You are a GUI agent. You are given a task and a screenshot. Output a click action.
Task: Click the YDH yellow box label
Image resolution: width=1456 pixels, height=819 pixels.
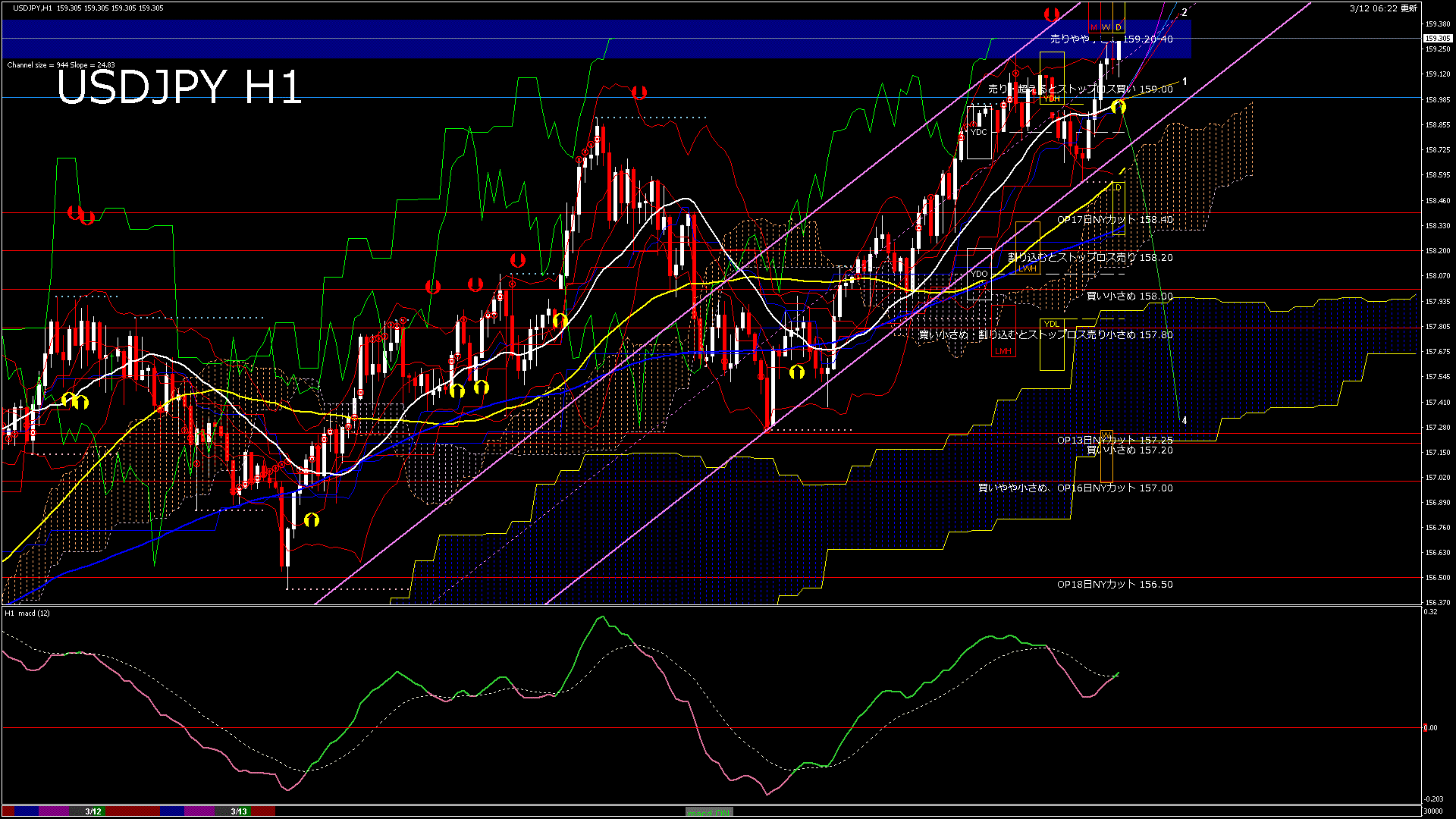(1052, 99)
